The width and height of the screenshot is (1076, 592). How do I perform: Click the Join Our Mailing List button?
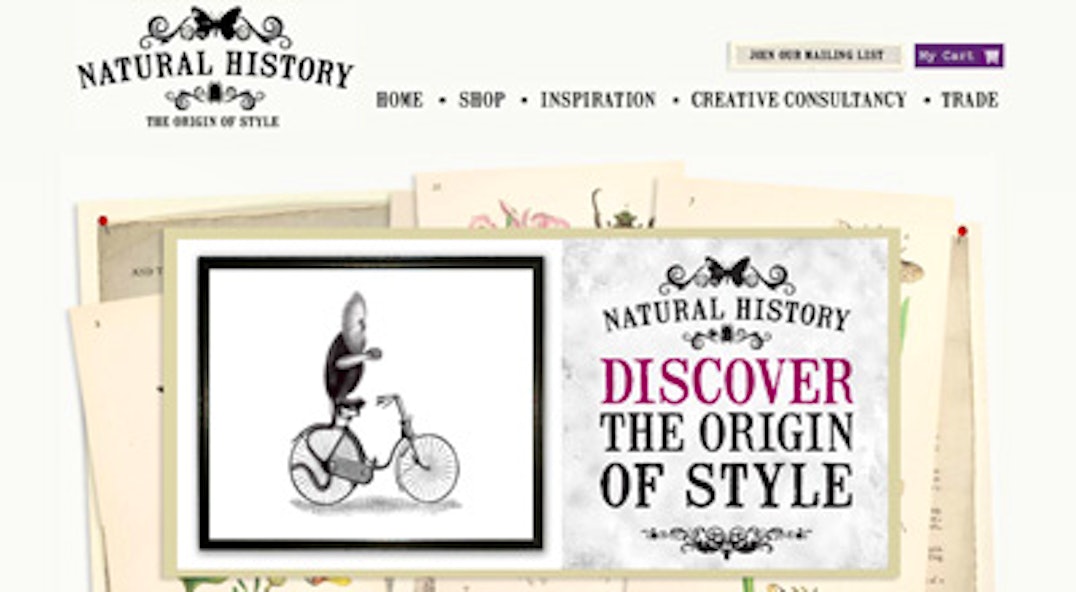(815, 56)
